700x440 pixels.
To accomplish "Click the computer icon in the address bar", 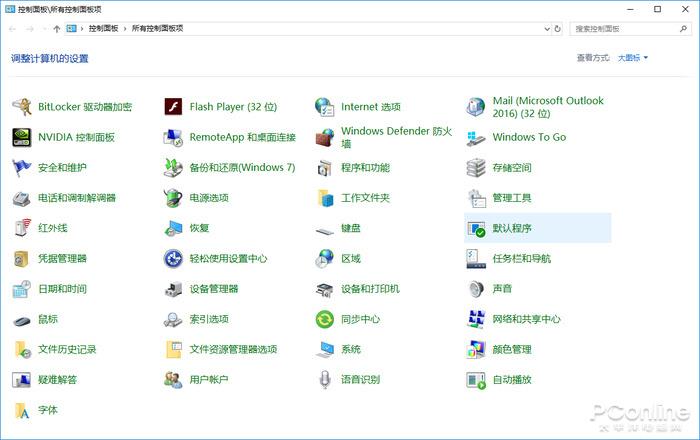I will [71, 29].
